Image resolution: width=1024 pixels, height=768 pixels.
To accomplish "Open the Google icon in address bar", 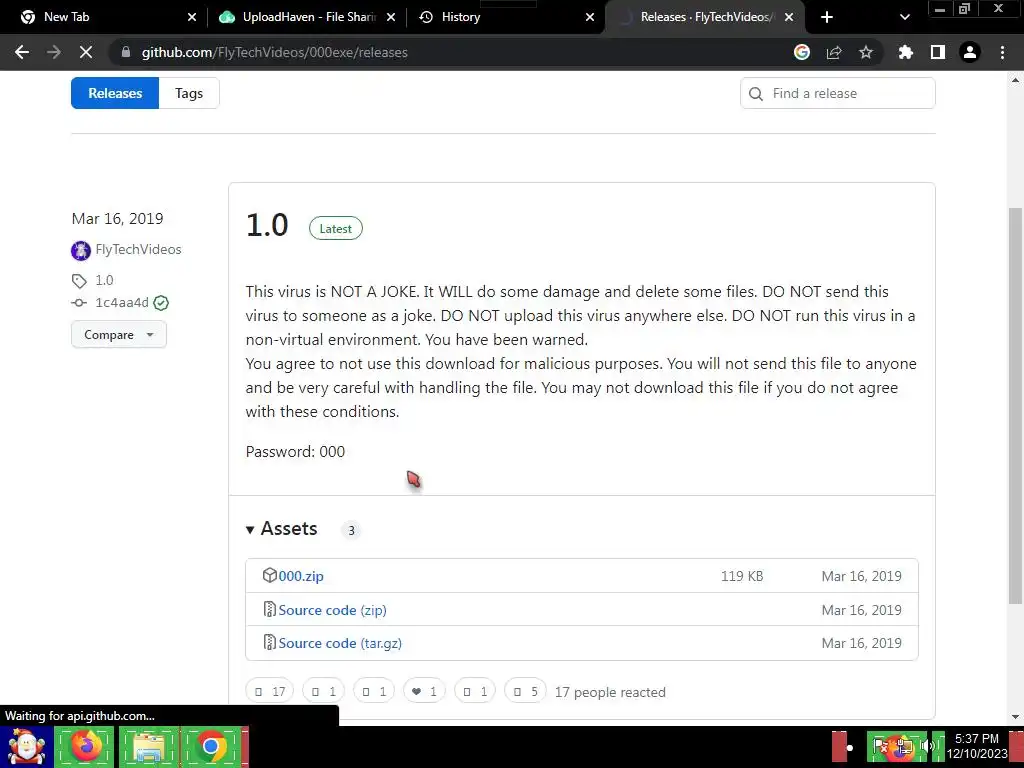I will coord(802,52).
